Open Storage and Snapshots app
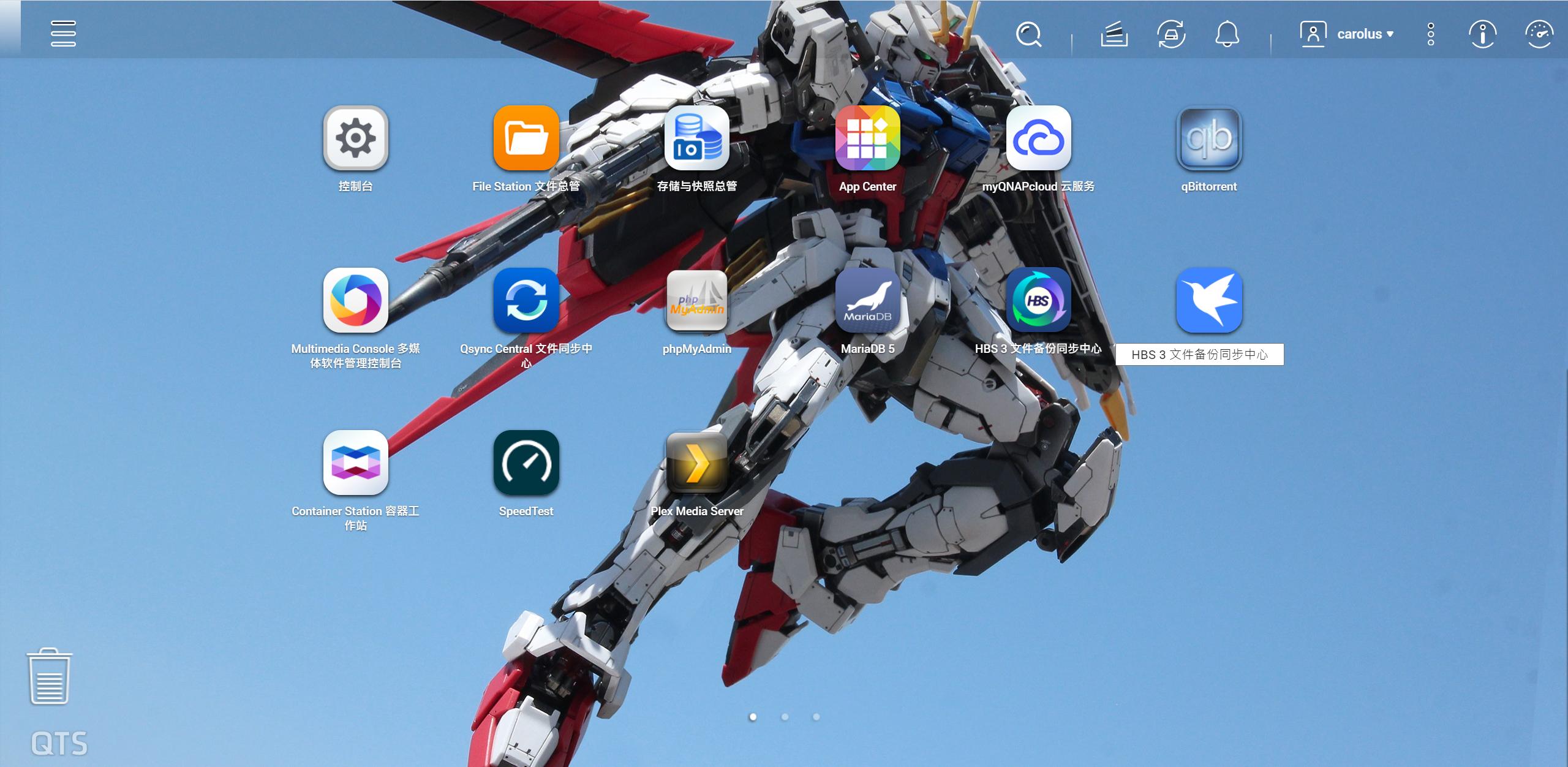The image size is (1568, 767). [x=696, y=138]
